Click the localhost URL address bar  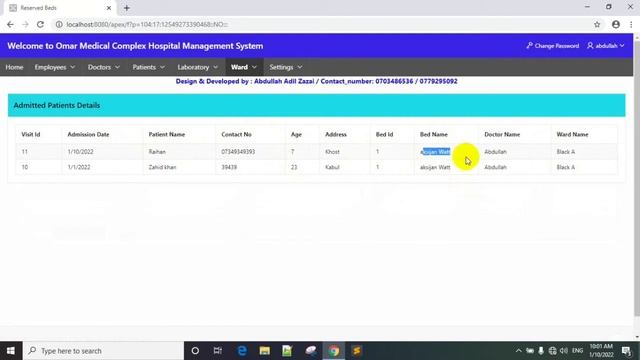[x=147, y=24]
